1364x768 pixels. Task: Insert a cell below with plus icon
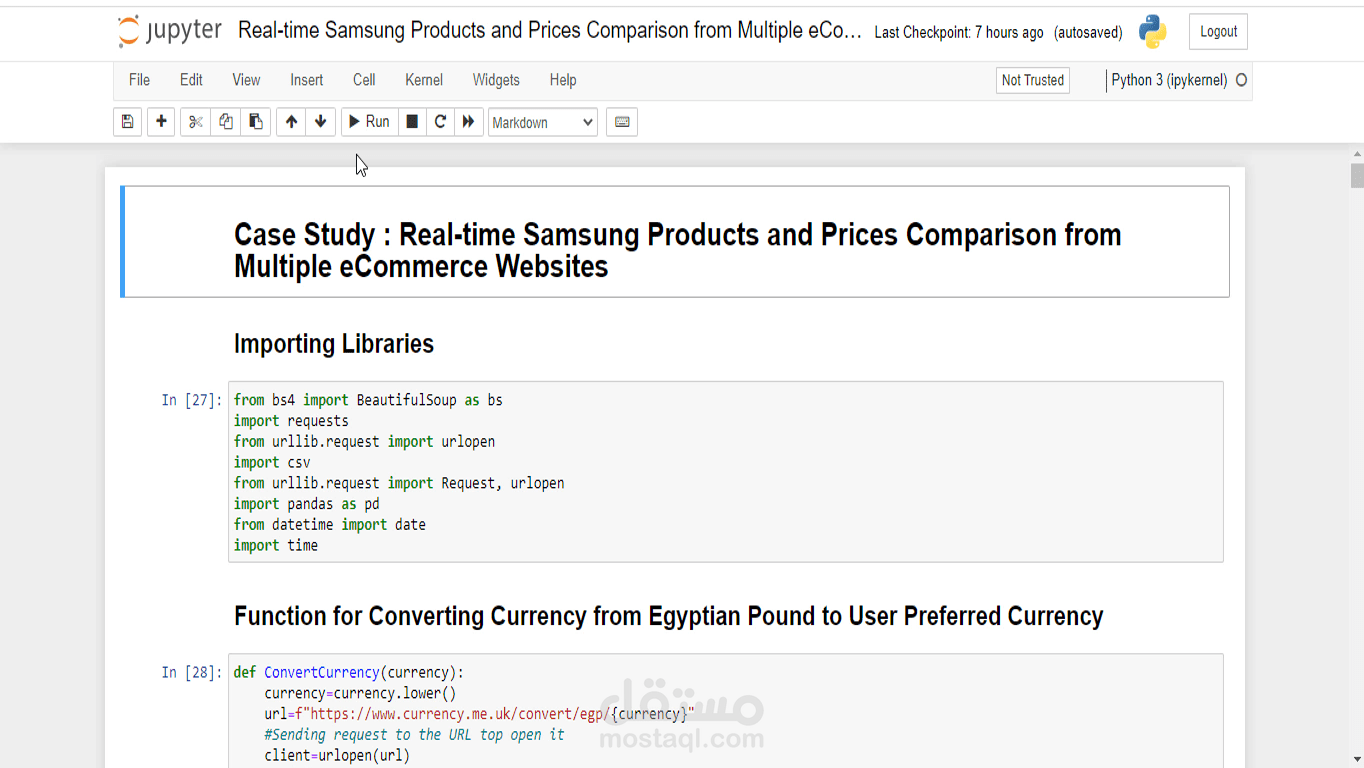[161, 122]
